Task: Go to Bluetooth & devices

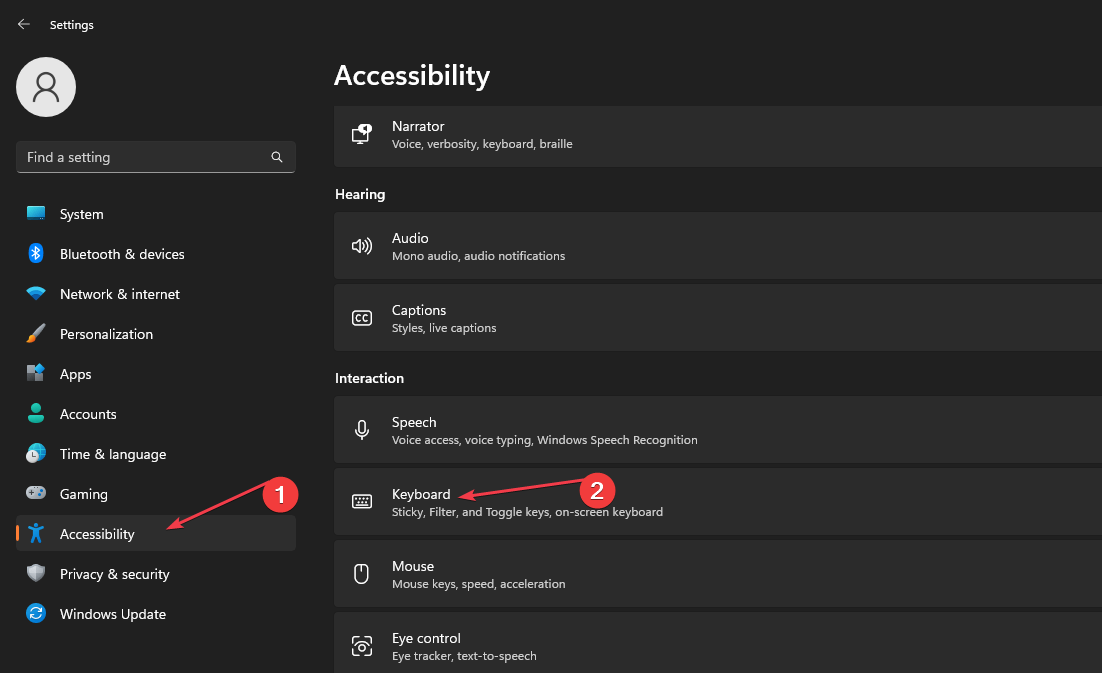Action: pos(156,254)
